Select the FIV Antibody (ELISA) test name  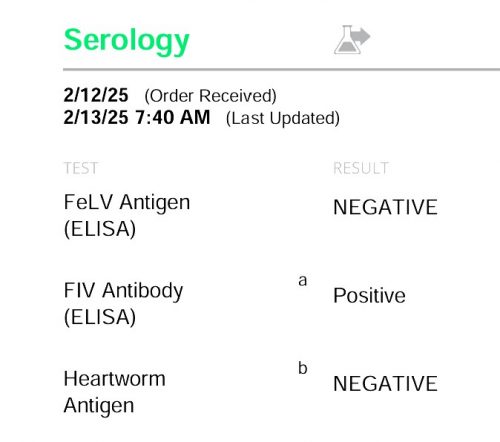click(123, 304)
